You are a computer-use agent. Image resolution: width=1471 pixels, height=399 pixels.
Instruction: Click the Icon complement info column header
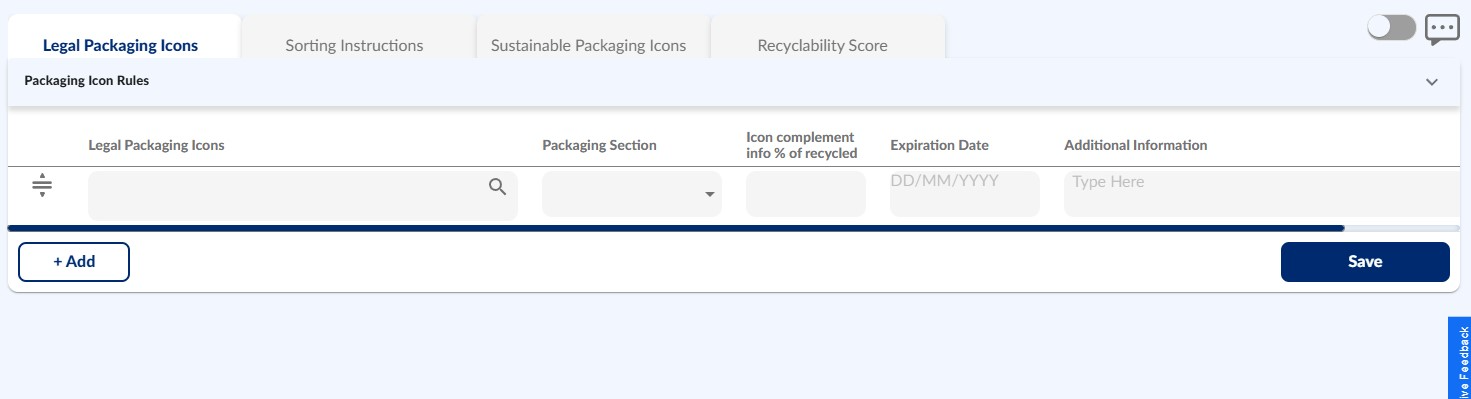[801, 145]
